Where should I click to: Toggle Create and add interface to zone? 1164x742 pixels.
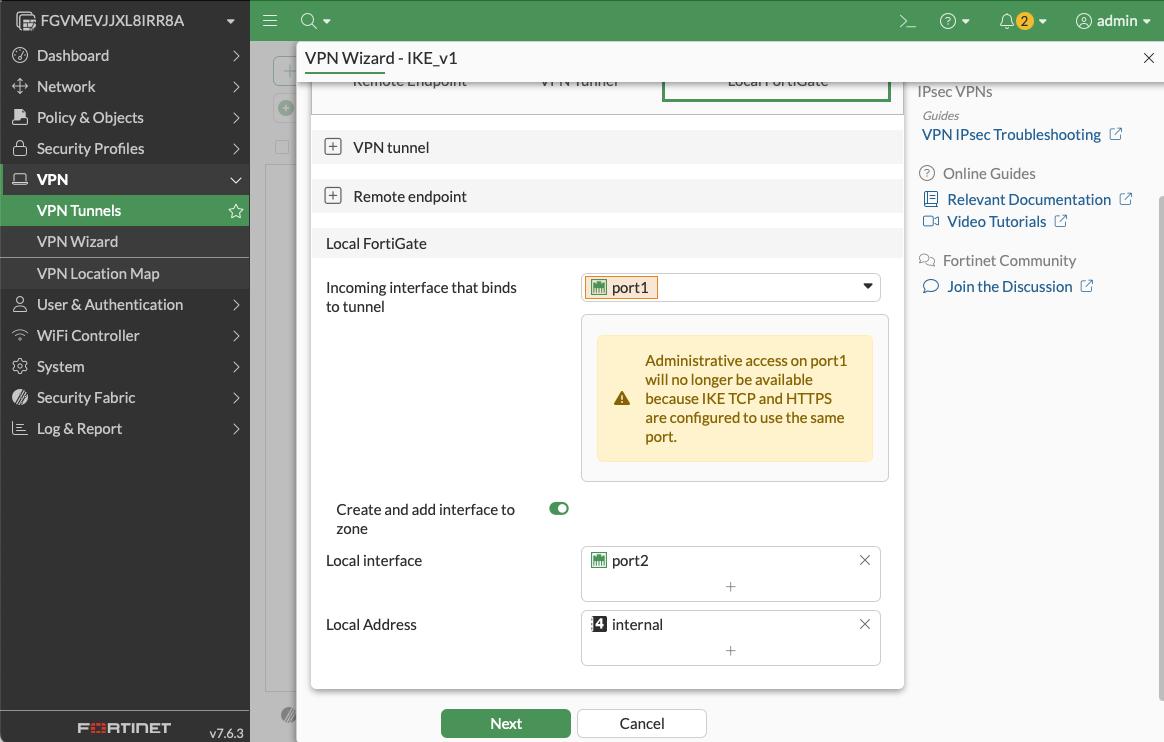[x=559, y=509]
